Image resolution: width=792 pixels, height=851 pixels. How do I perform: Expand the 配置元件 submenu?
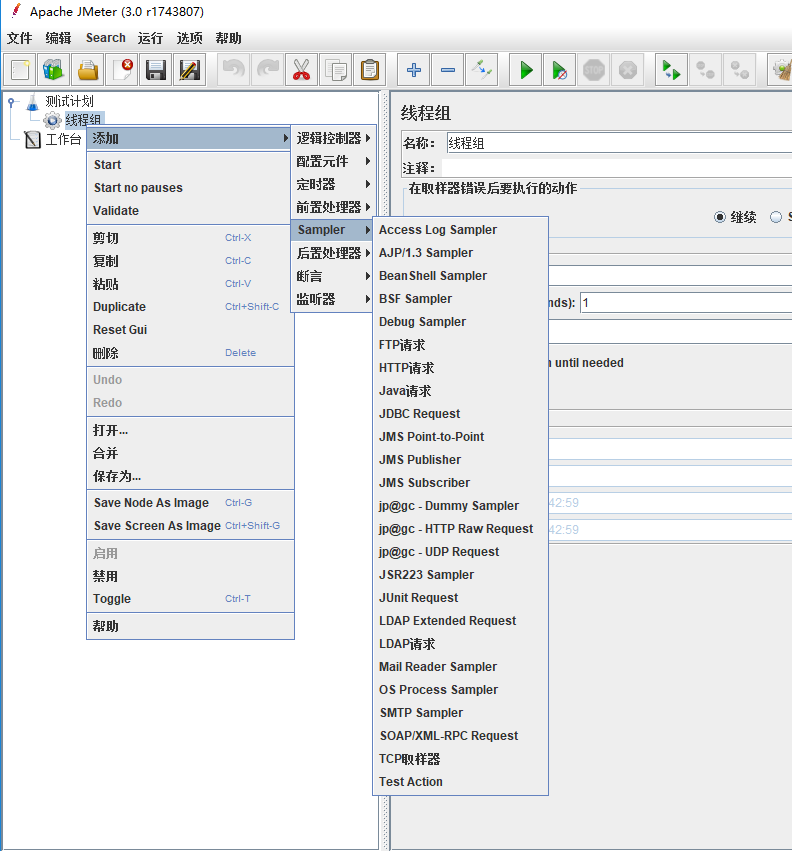[333, 161]
